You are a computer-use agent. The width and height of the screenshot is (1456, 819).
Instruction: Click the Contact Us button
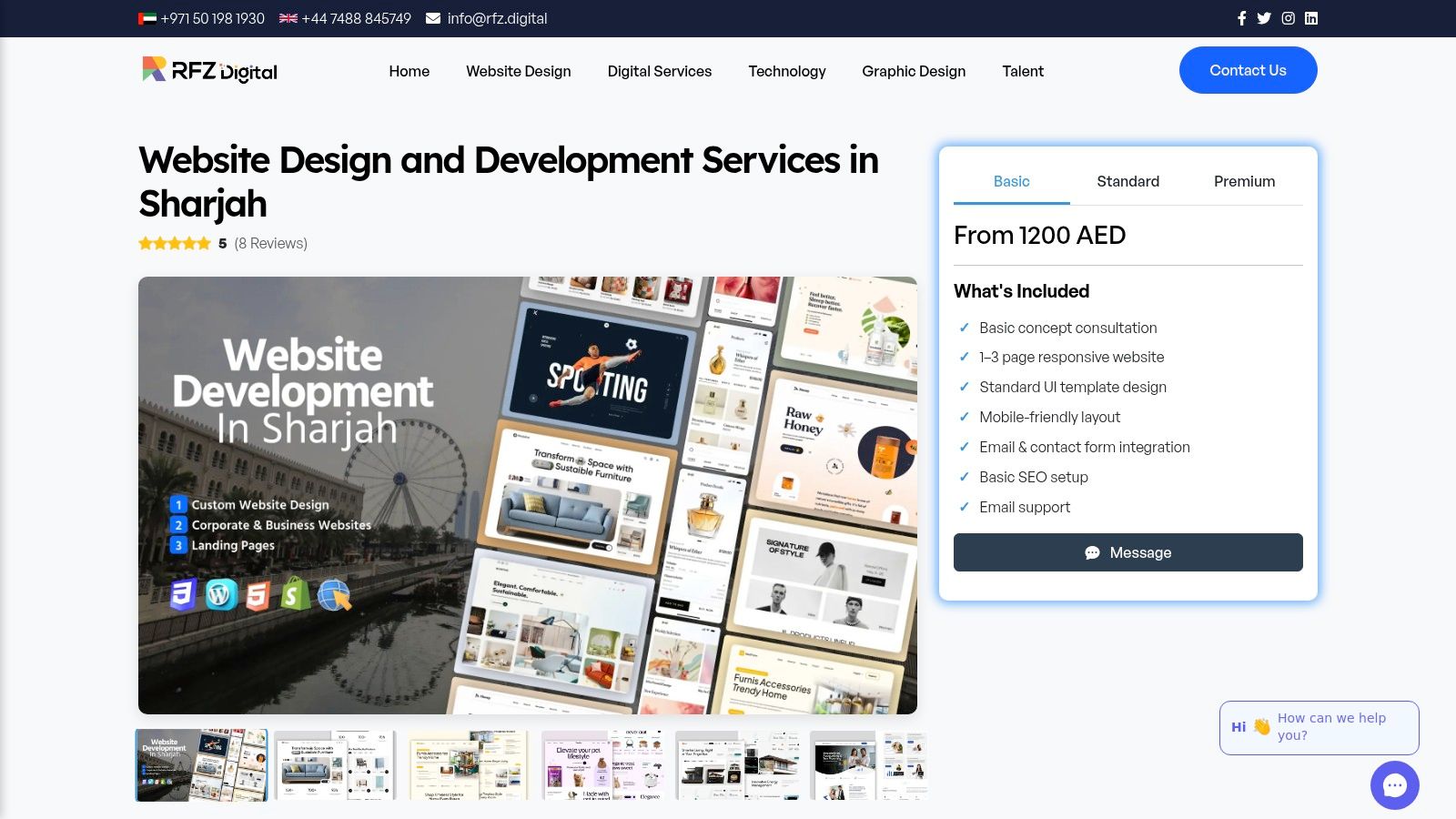pos(1248,70)
